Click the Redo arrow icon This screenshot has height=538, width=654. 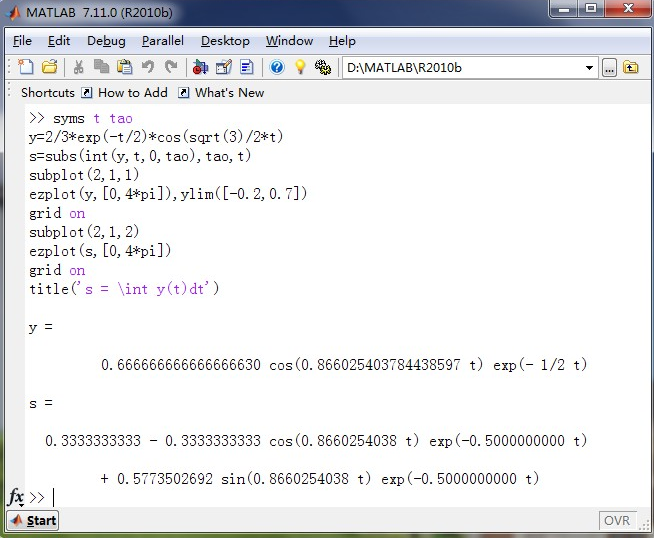[171, 67]
